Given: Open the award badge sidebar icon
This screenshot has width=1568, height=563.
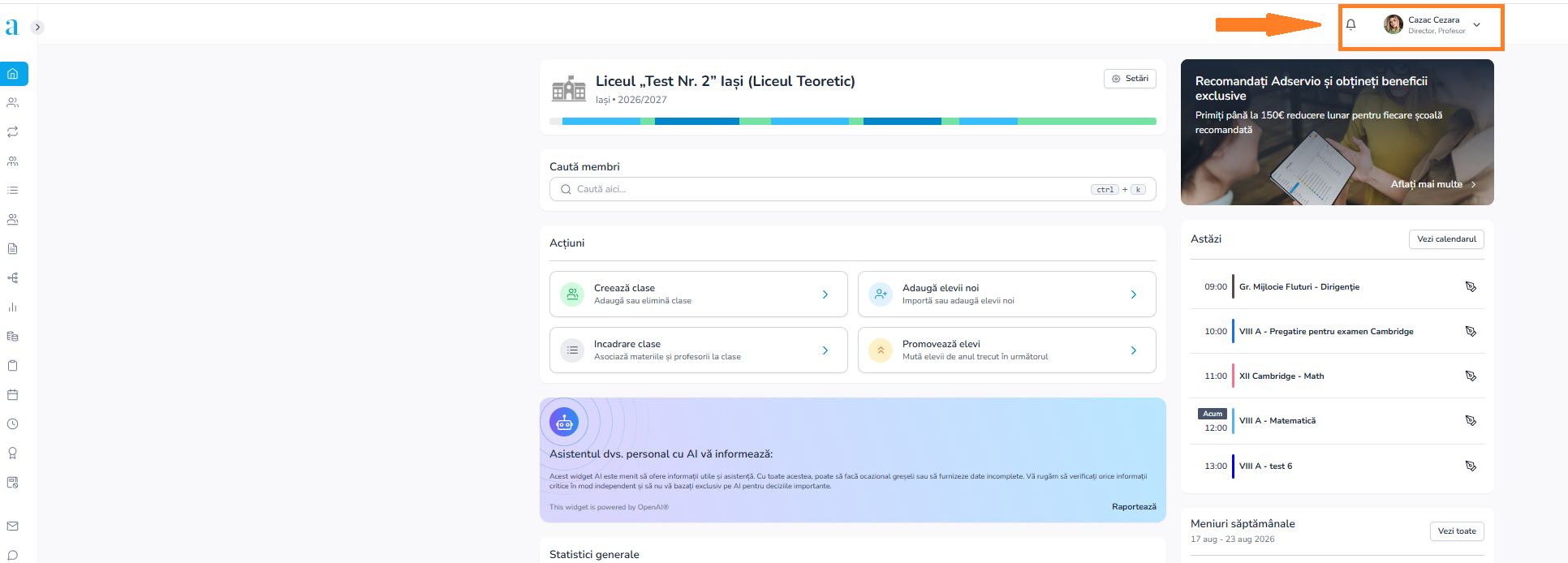Looking at the screenshot, I should click(x=13, y=453).
